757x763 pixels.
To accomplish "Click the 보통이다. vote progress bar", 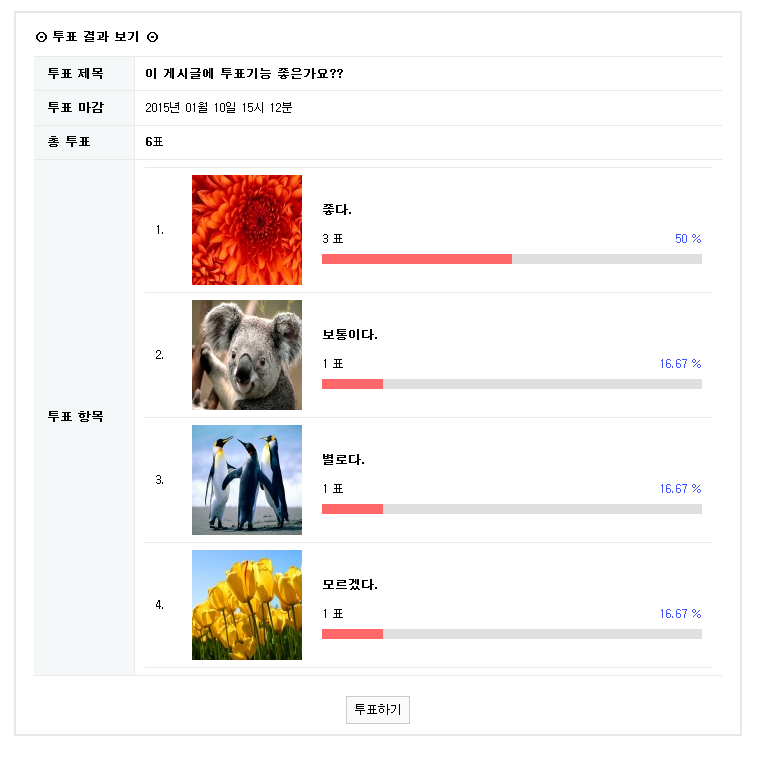I will (x=511, y=384).
